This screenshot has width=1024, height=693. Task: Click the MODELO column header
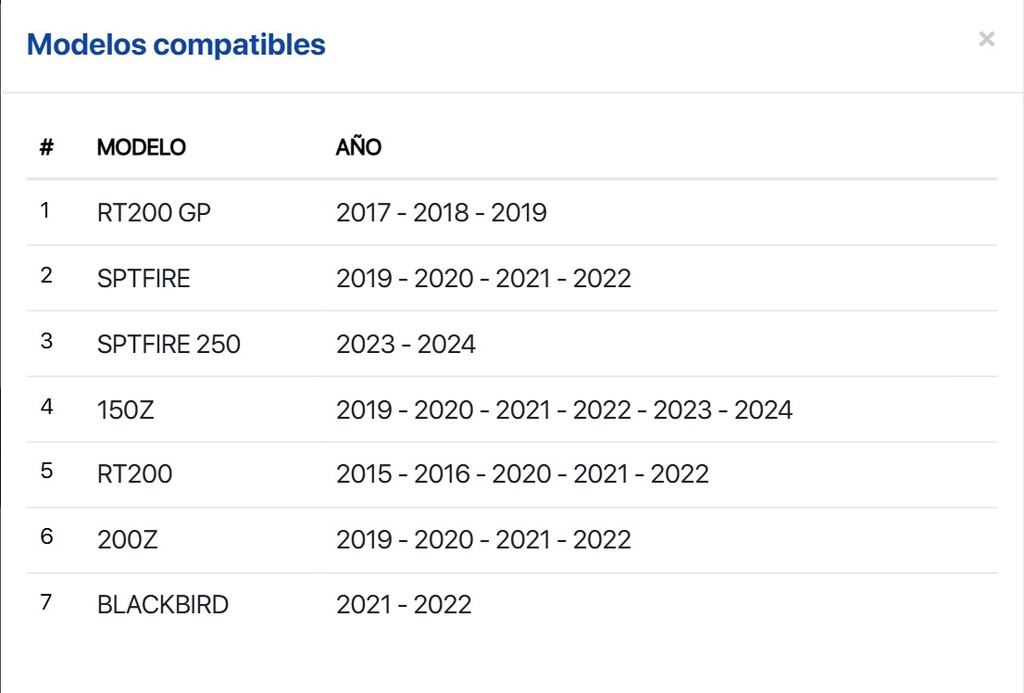(141, 147)
